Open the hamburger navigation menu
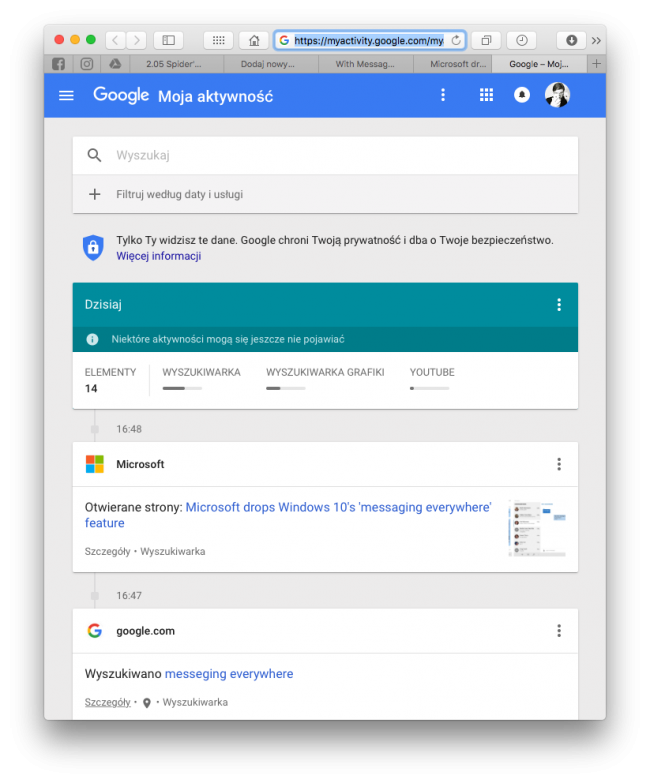Viewport: 650px width, 783px height. click(66, 95)
